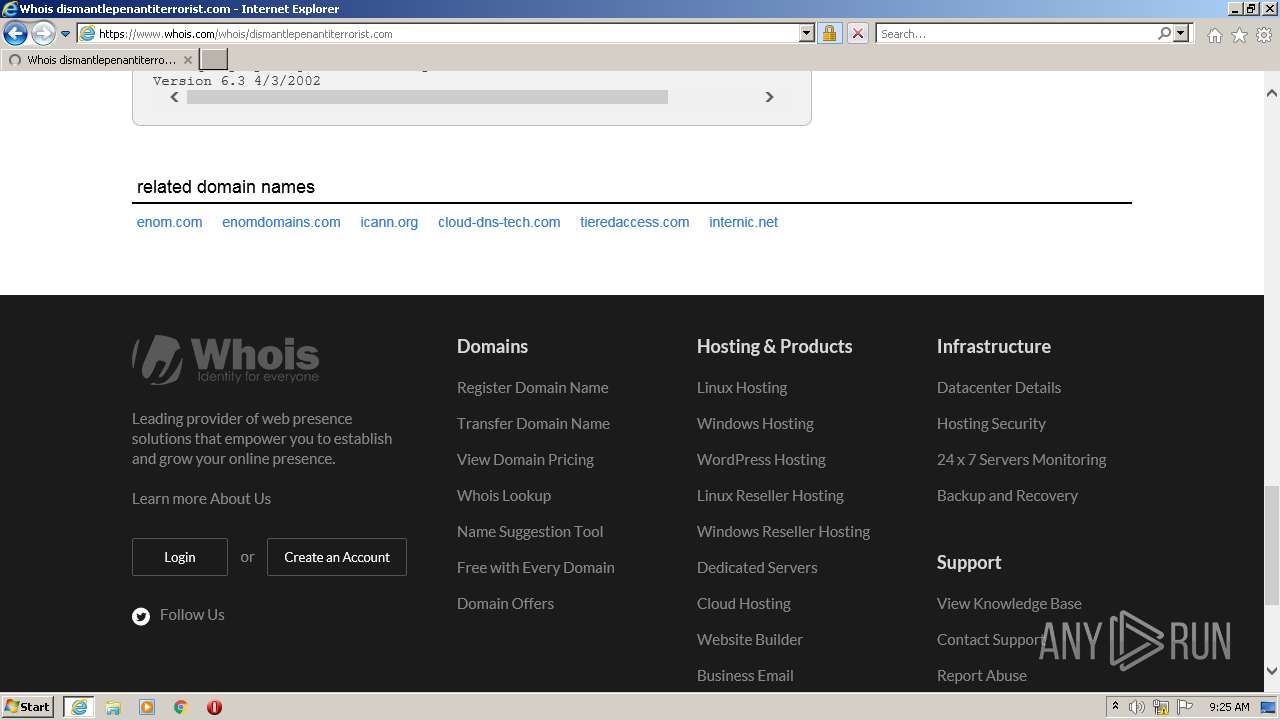
Task: Open the enom.com related domain
Action: [x=170, y=222]
